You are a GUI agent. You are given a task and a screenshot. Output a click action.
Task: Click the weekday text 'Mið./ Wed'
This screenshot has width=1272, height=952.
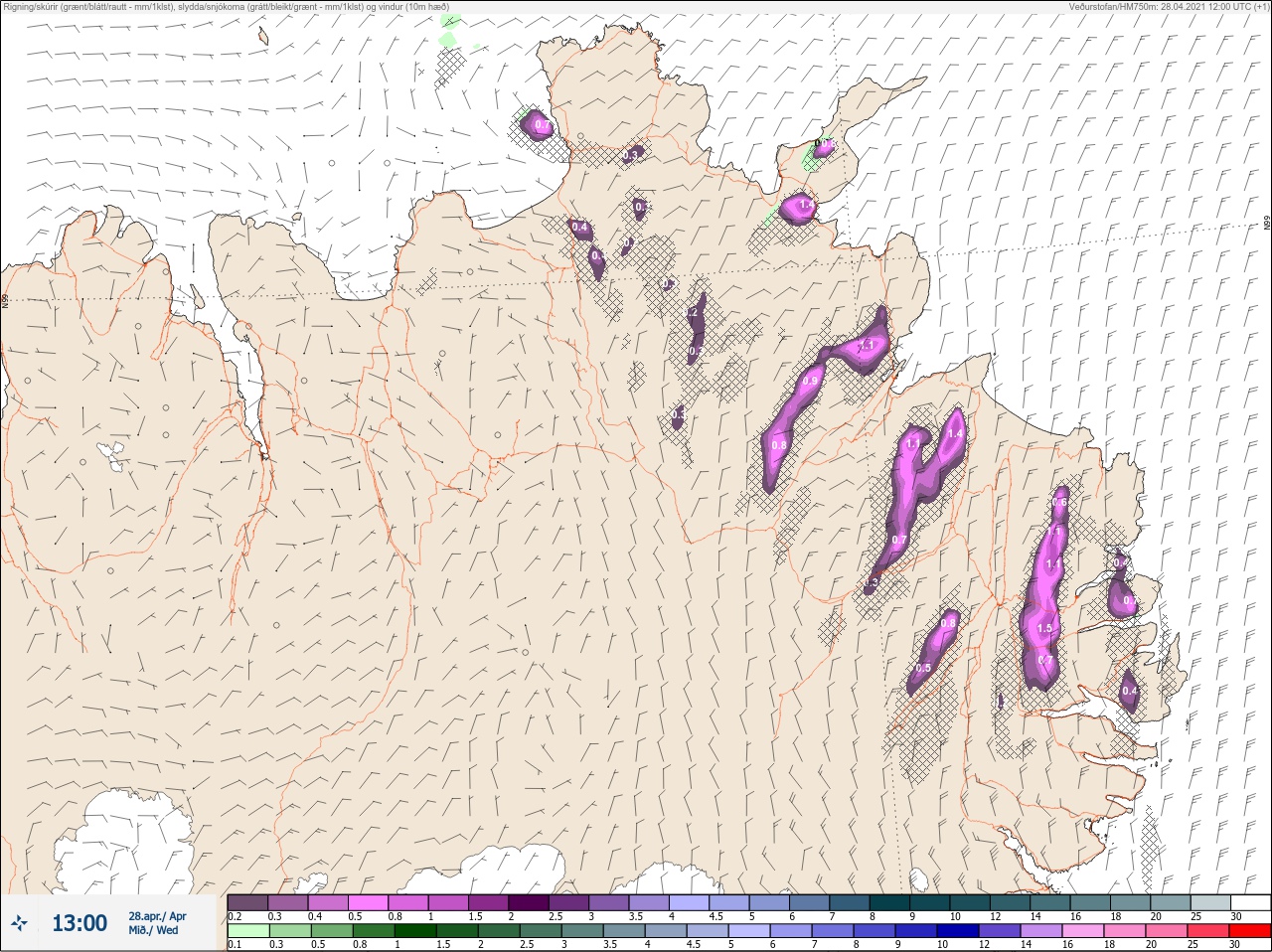[154, 930]
